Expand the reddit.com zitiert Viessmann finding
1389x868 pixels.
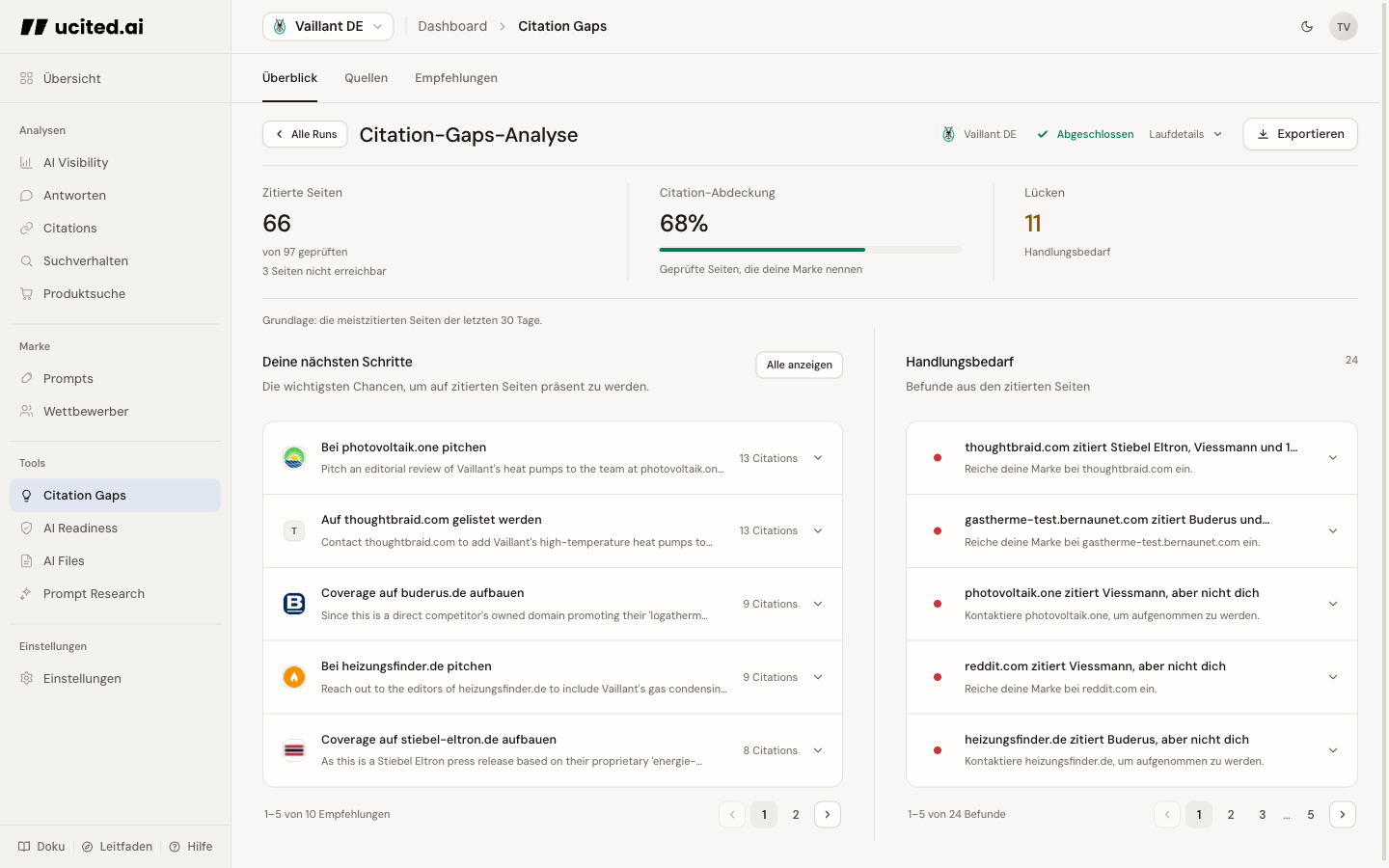pyautogui.click(x=1131, y=677)
